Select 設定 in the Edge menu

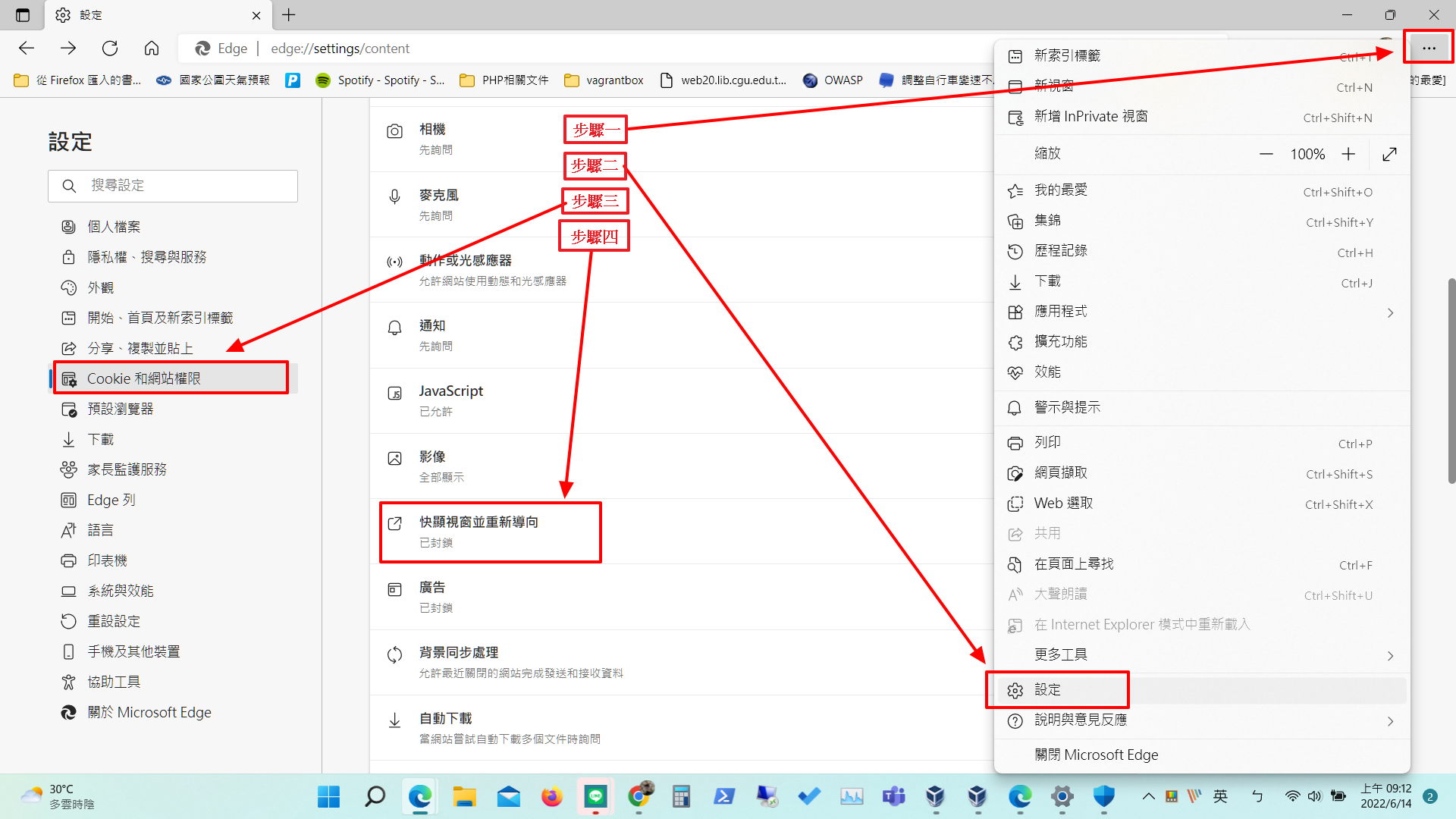pyautogui.click(x=1048, y=689)
